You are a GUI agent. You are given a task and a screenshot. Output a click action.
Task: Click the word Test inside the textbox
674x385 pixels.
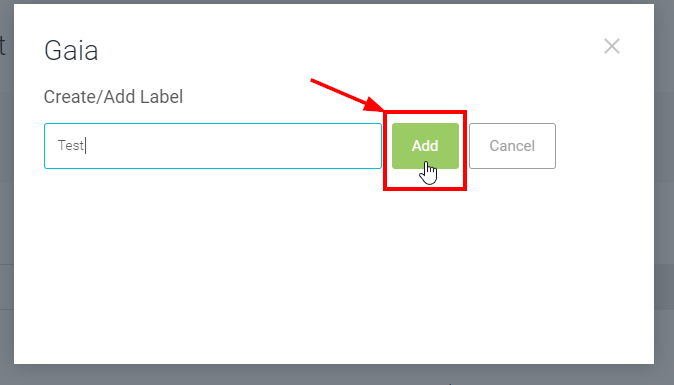point(70,145)
